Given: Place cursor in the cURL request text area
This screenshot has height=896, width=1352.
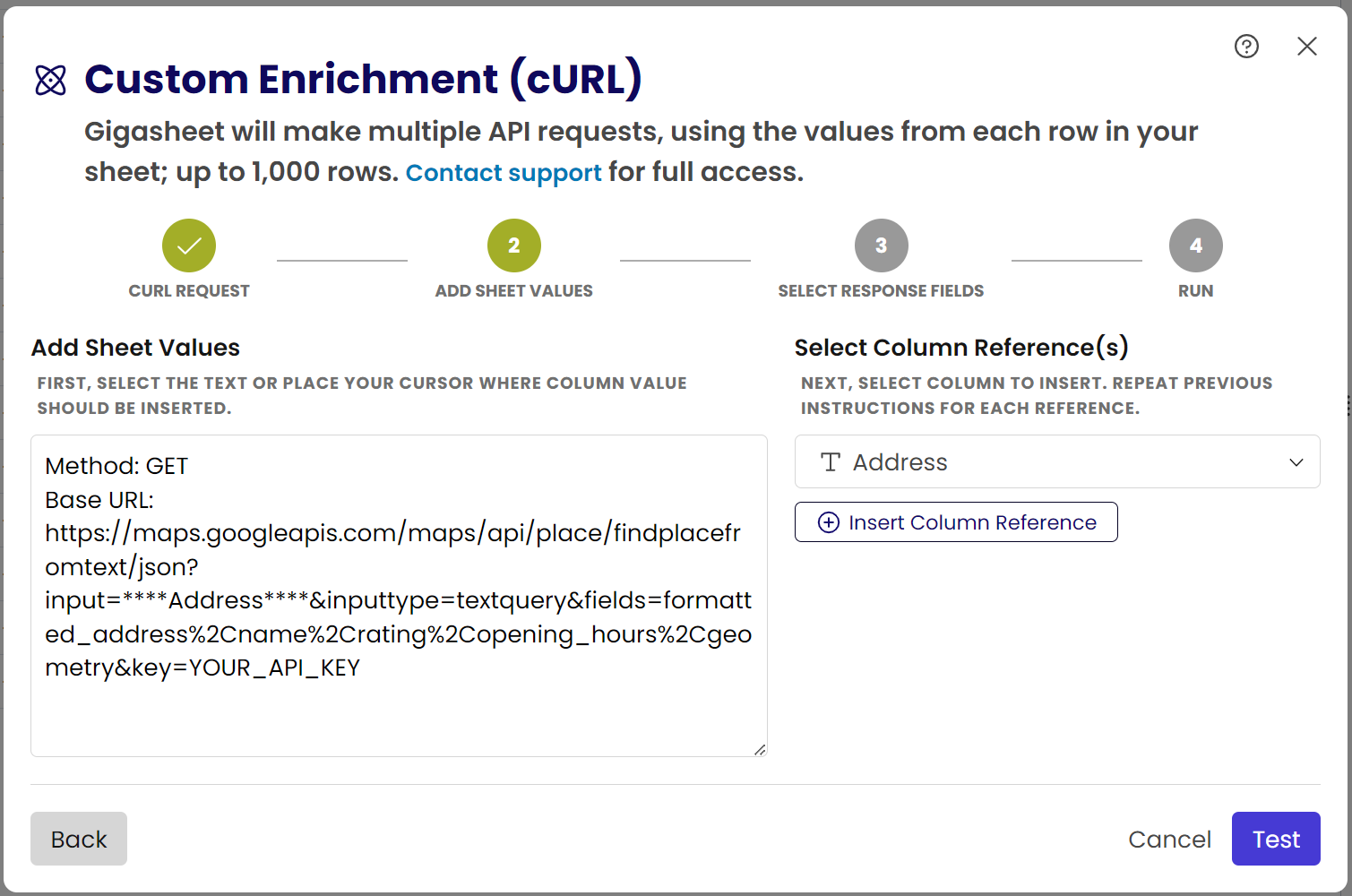Looking at the screenshot, I should click(x=399, y=708).
